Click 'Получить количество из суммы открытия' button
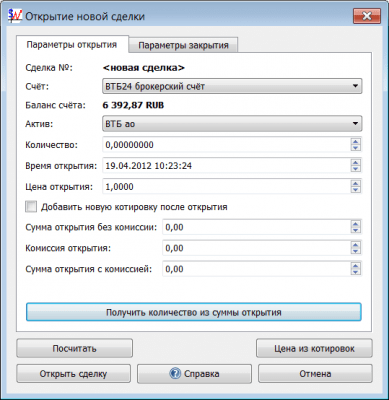 tap(194, 312)
